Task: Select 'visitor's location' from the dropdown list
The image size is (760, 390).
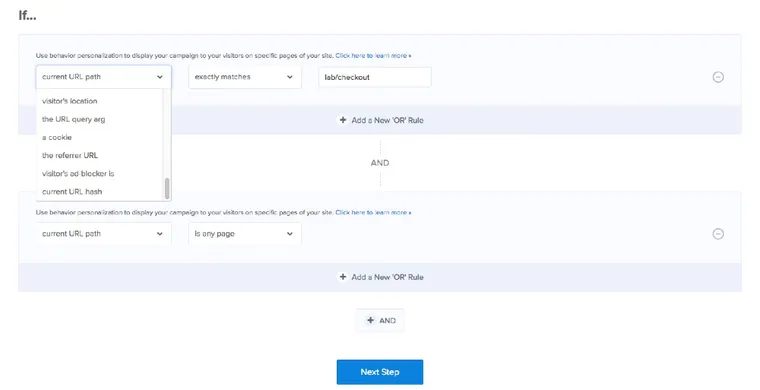Action: (99, 101)
